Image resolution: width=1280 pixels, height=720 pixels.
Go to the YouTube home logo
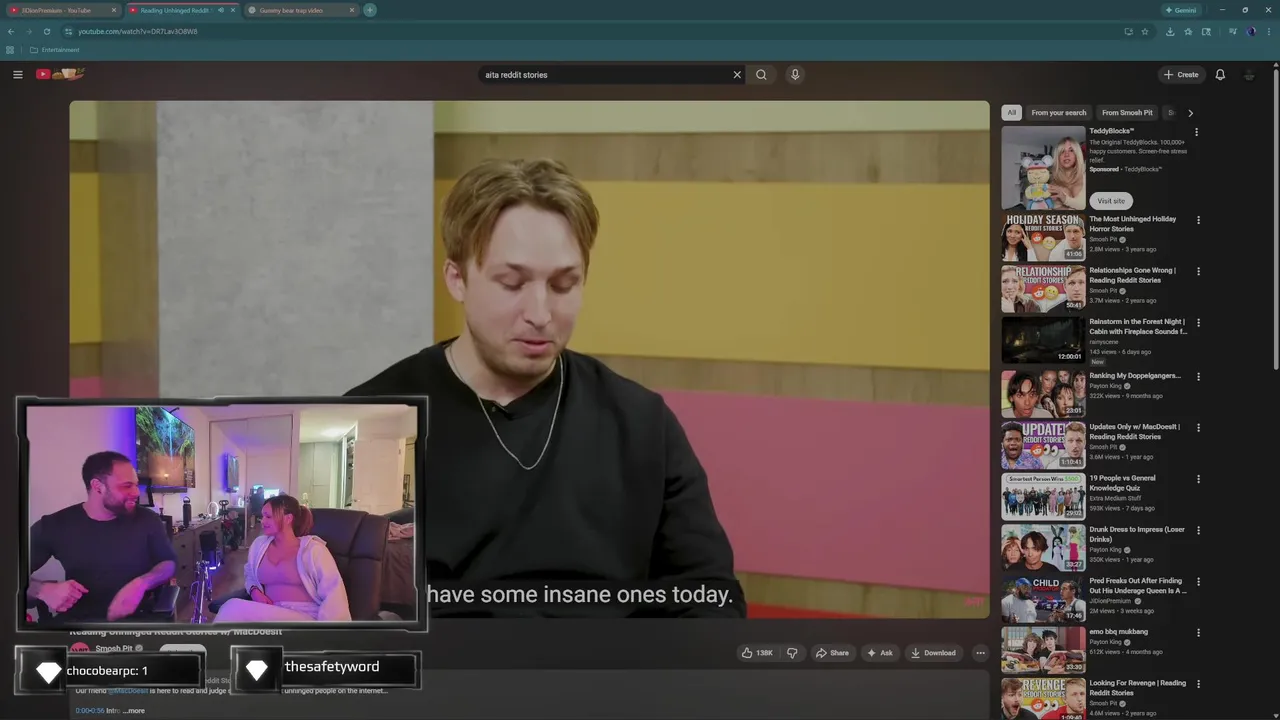[60, 74]
